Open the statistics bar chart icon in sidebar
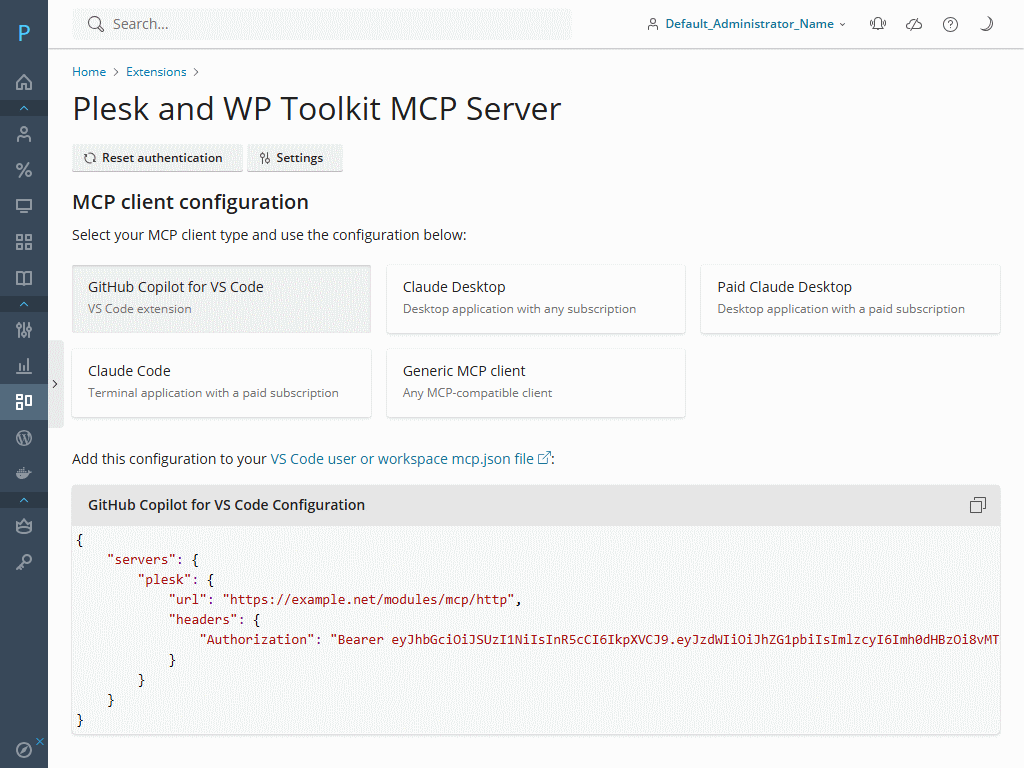The height and width of the screenshot is (768, 1024). (24, 366)
